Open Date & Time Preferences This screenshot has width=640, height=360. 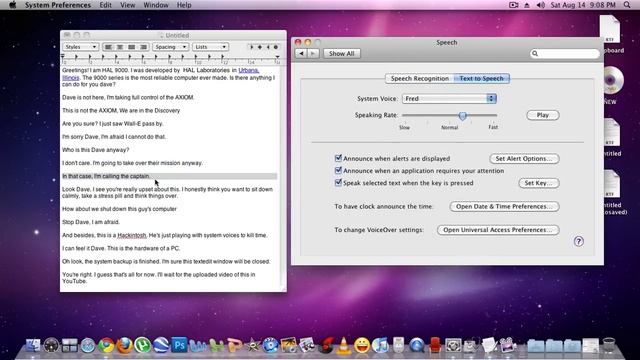click(x=504, y=207)
